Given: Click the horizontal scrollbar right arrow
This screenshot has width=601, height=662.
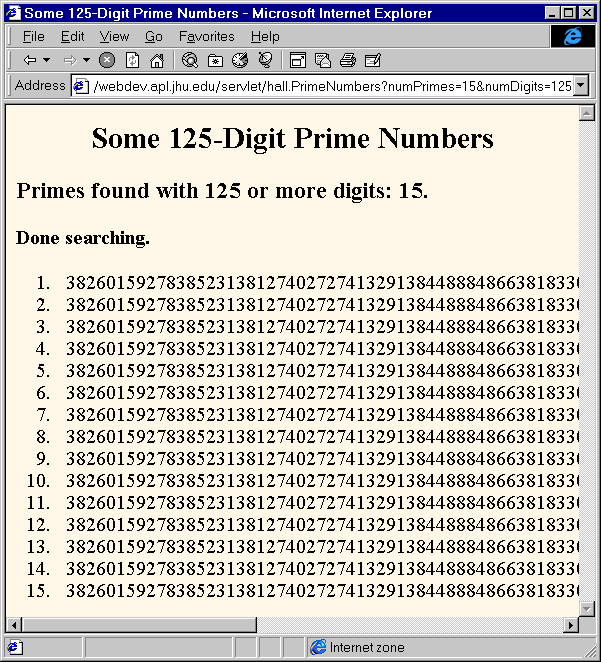Looking at the screenshot, I should (572, 625).
